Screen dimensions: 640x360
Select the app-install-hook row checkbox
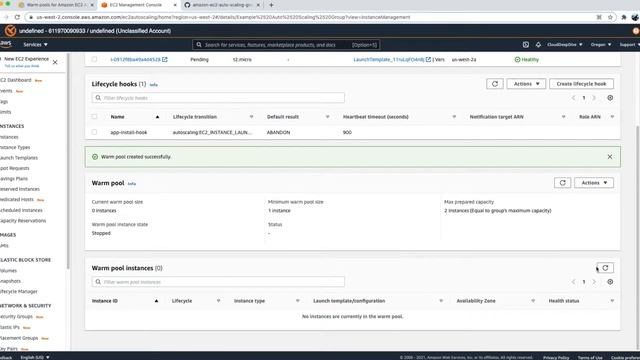pos(94,132)
